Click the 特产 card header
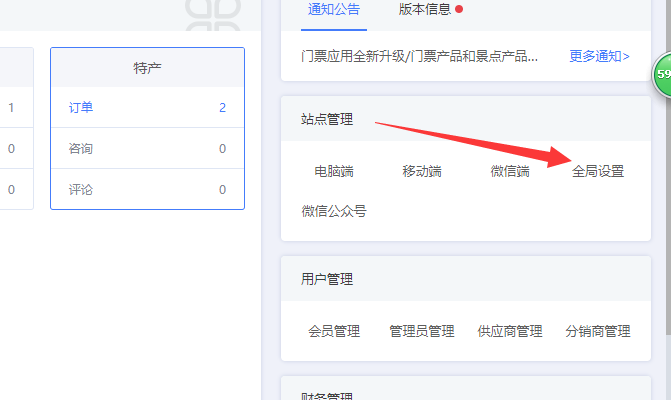Screen dimensions: 671x400 pos(147,68)
